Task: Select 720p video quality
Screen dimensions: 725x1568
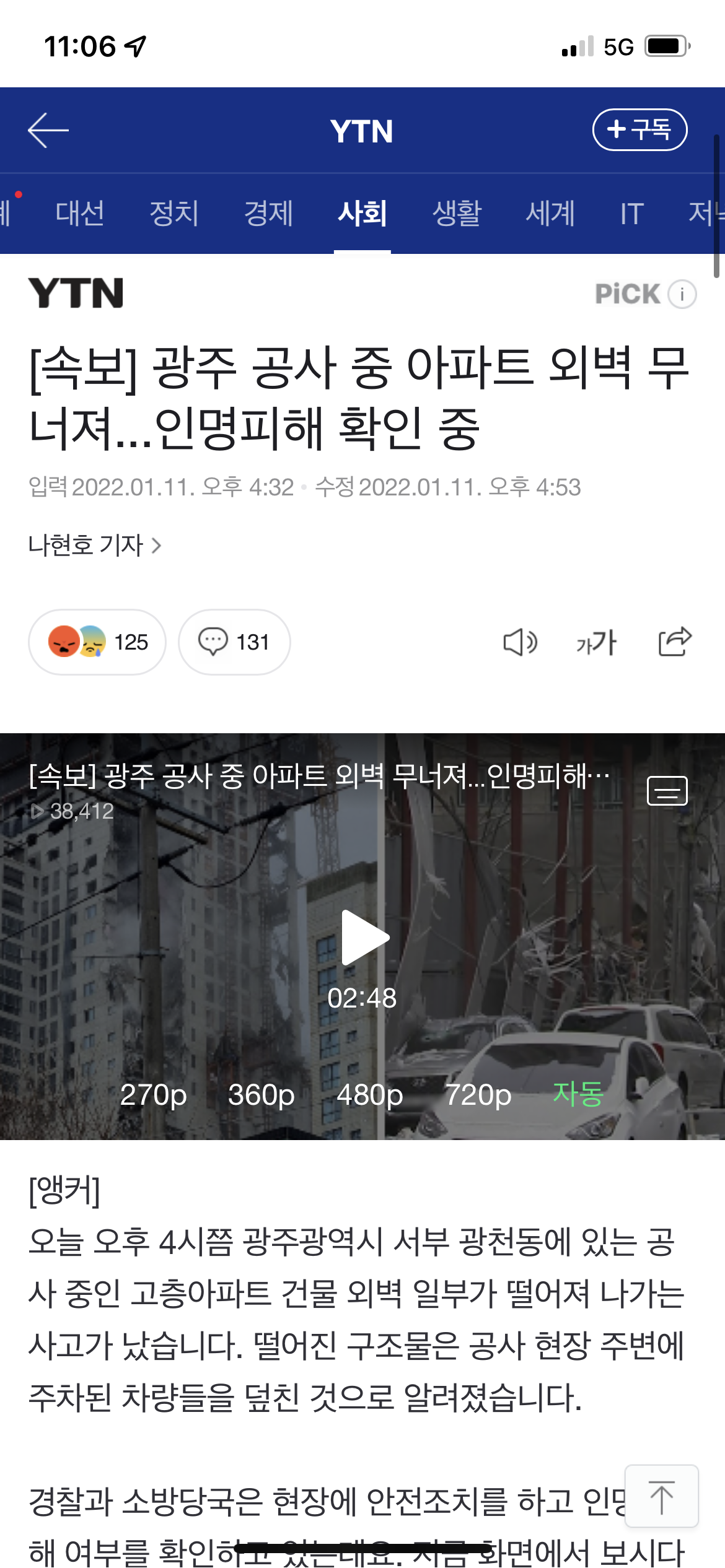Action: (x=478, y=1095)
